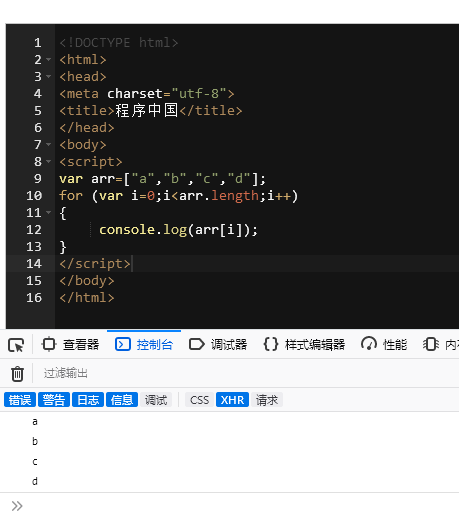Click the console icon beside 控制台
The width and height of the screenshot is (459, 529).
click(x=123, y=344)
